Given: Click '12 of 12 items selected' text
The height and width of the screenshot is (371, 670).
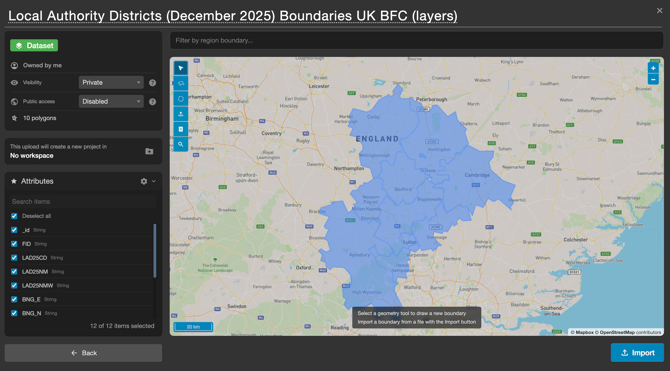Looking at the screenshot, I should pyautogui.click(x=122, y=326).
